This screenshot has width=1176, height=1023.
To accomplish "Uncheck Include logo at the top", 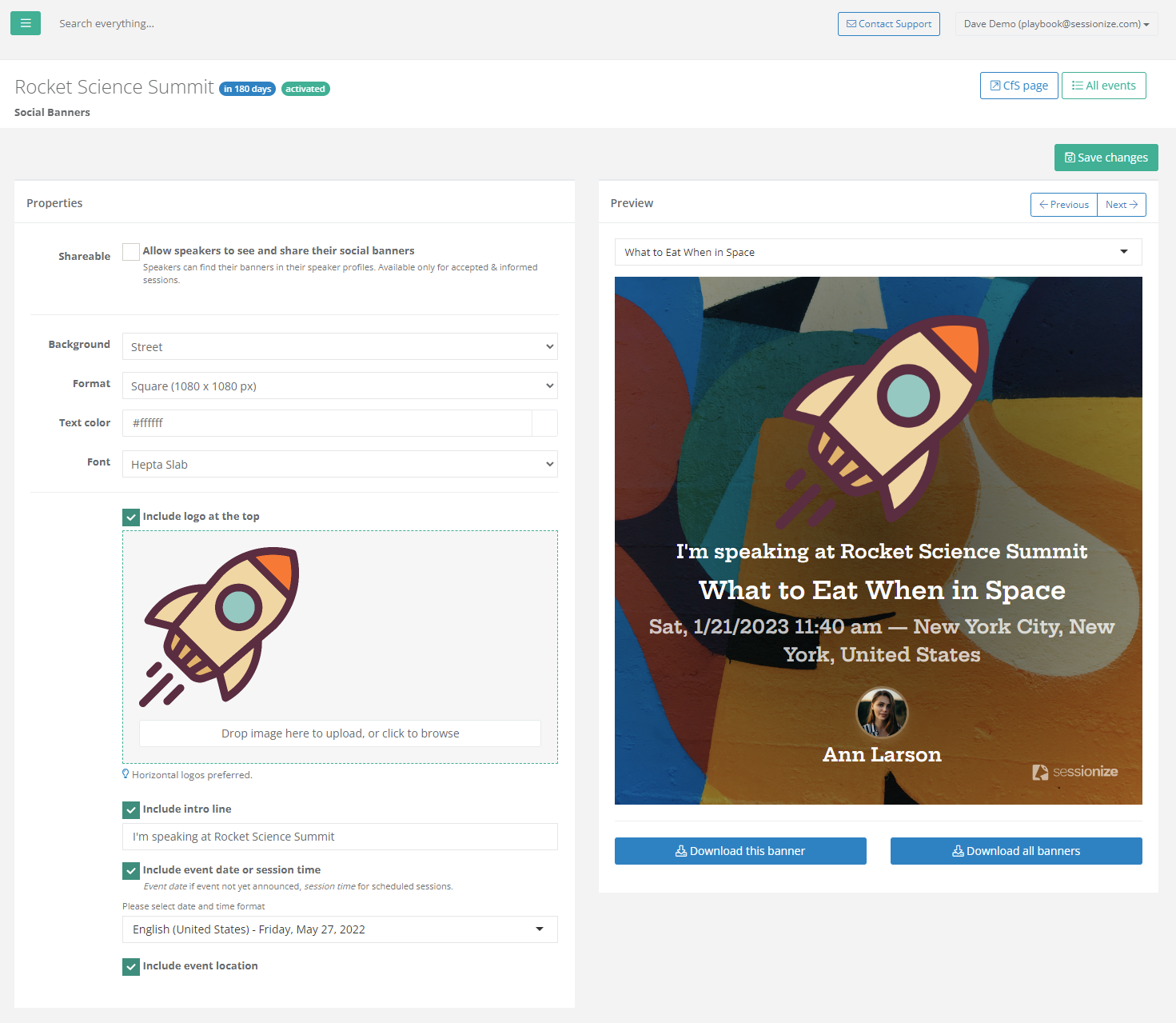I will (x=131, y=517).
